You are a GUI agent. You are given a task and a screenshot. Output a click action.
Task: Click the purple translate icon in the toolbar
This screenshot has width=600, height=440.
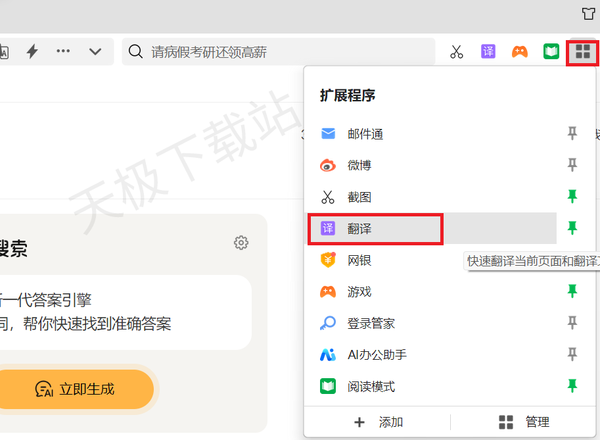point(488,51)
